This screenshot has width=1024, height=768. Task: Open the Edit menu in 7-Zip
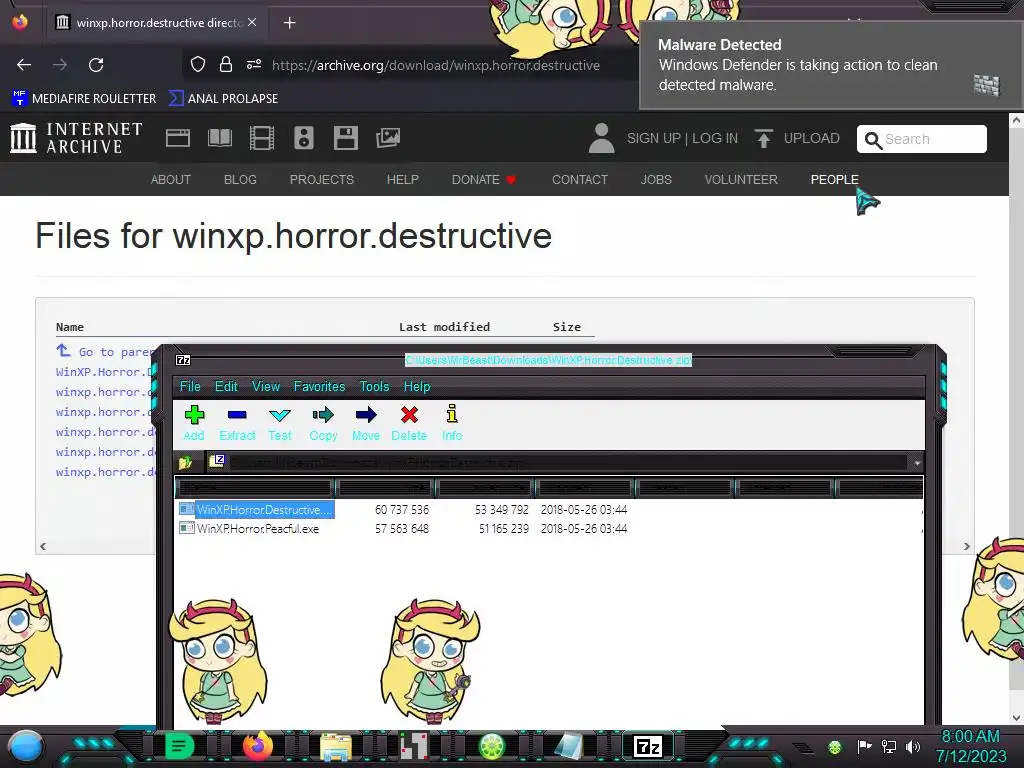point(226,387)
